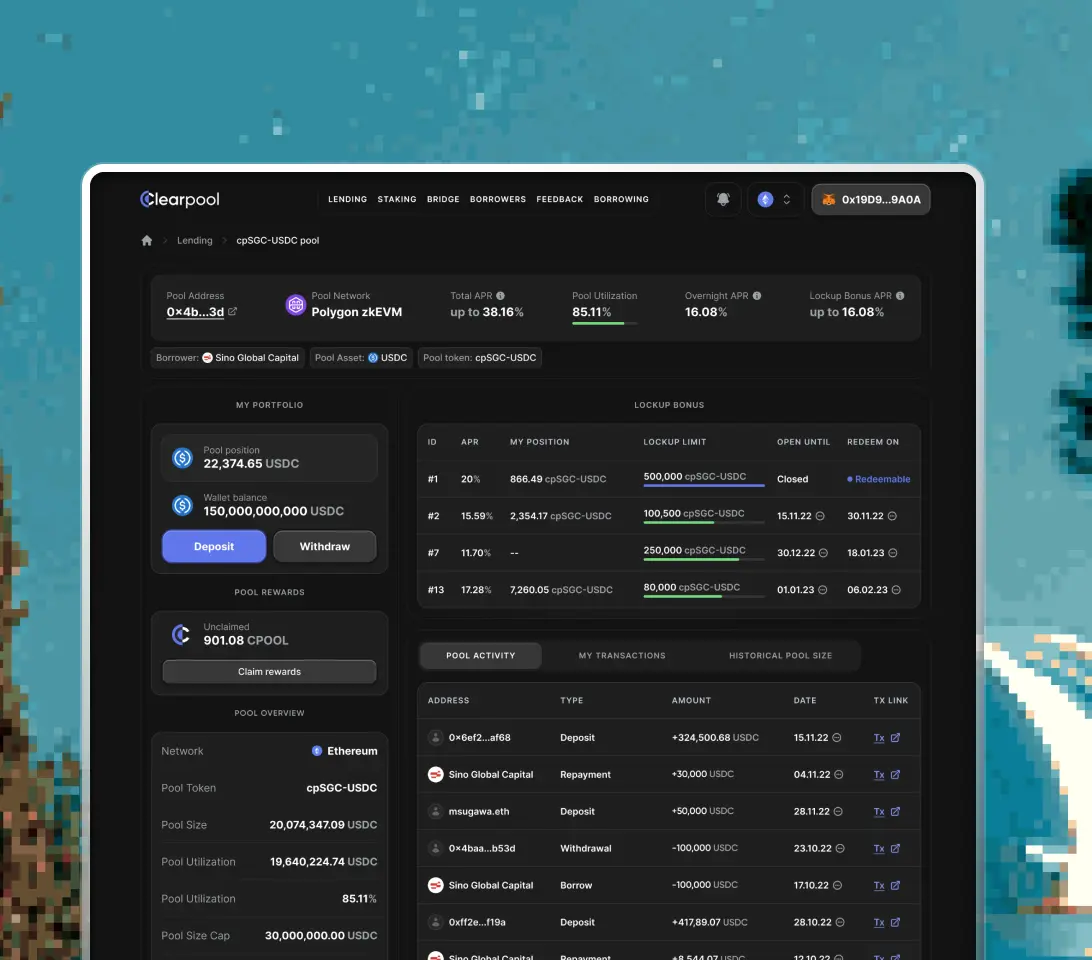Image resolution: width=1092 pixels, height=960 pixels.
Task: Click clock icon beside open until 30.12.22
Action: click(x=823, y=553)
